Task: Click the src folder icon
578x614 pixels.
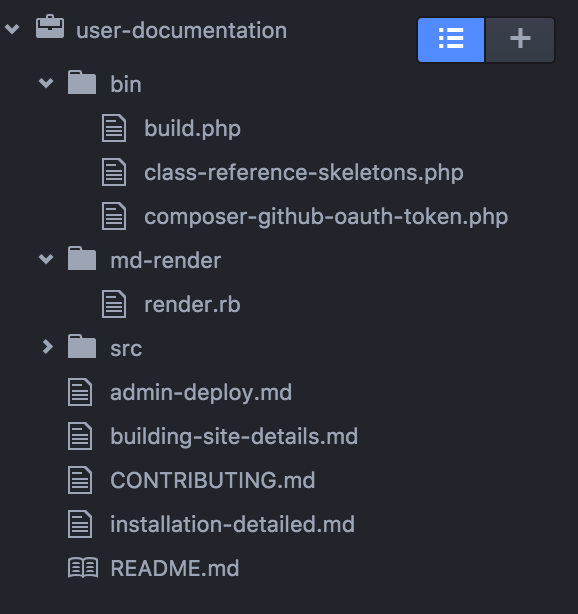Action: point(81,346)
